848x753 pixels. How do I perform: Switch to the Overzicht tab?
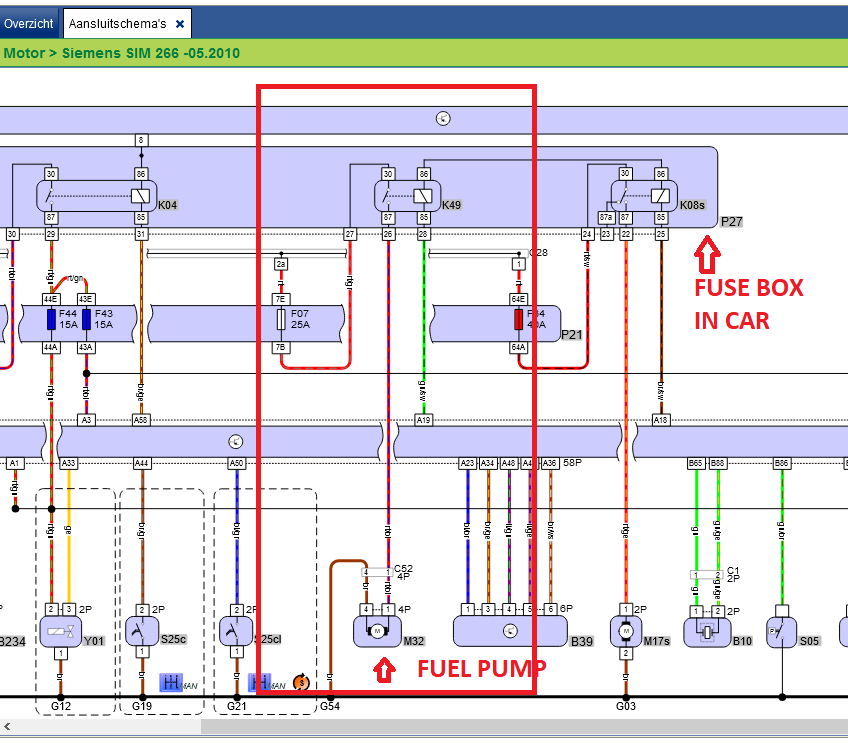click(x=29, y=23)
